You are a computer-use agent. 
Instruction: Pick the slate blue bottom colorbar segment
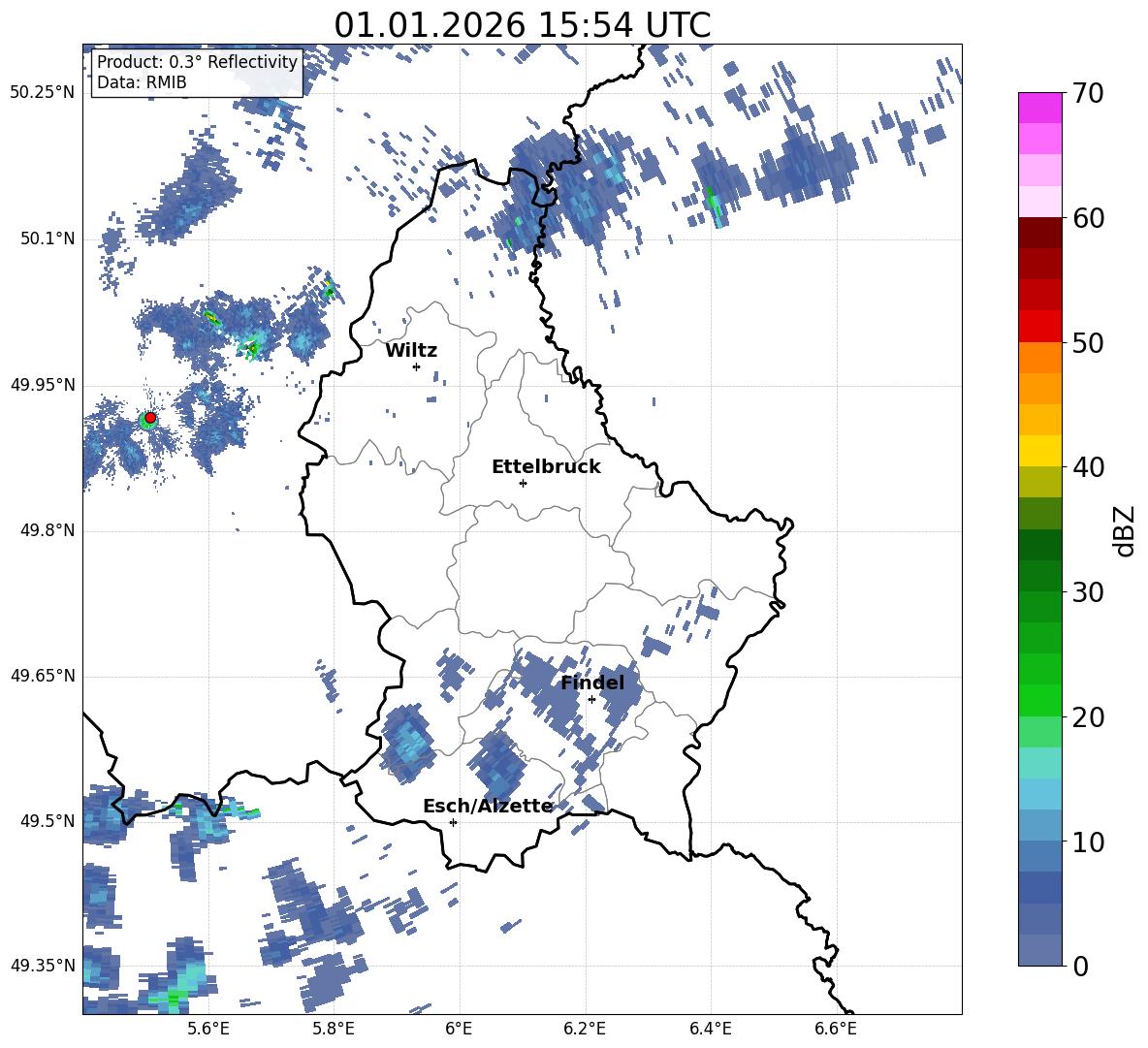click(x=1039, y=950)
